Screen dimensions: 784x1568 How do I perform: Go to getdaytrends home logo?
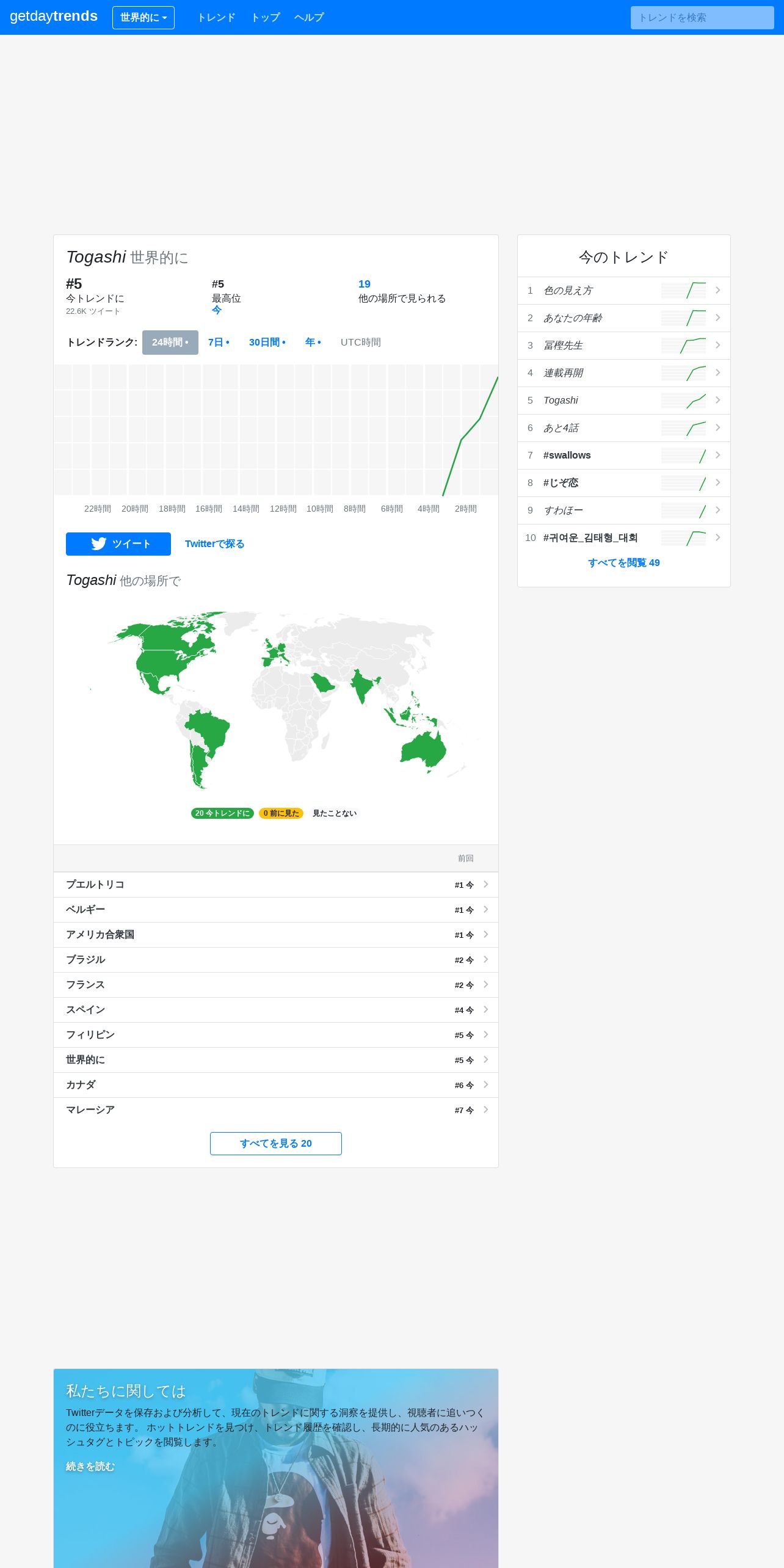tap(54, 16)
